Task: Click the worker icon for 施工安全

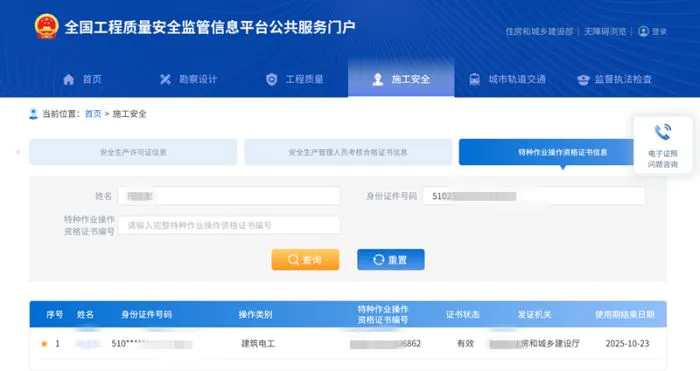Action: [x=378, y=79]
